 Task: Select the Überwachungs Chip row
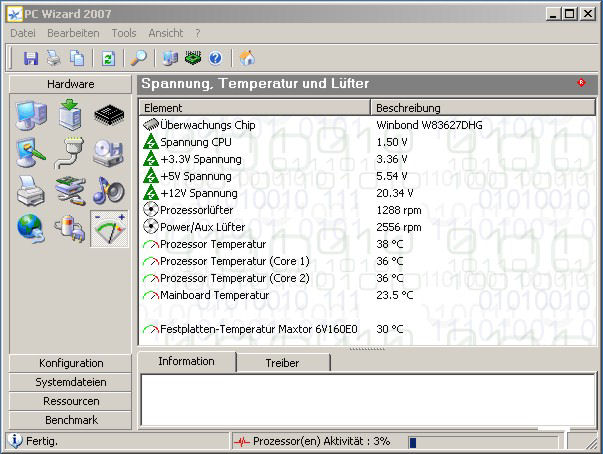click(367, 125)
